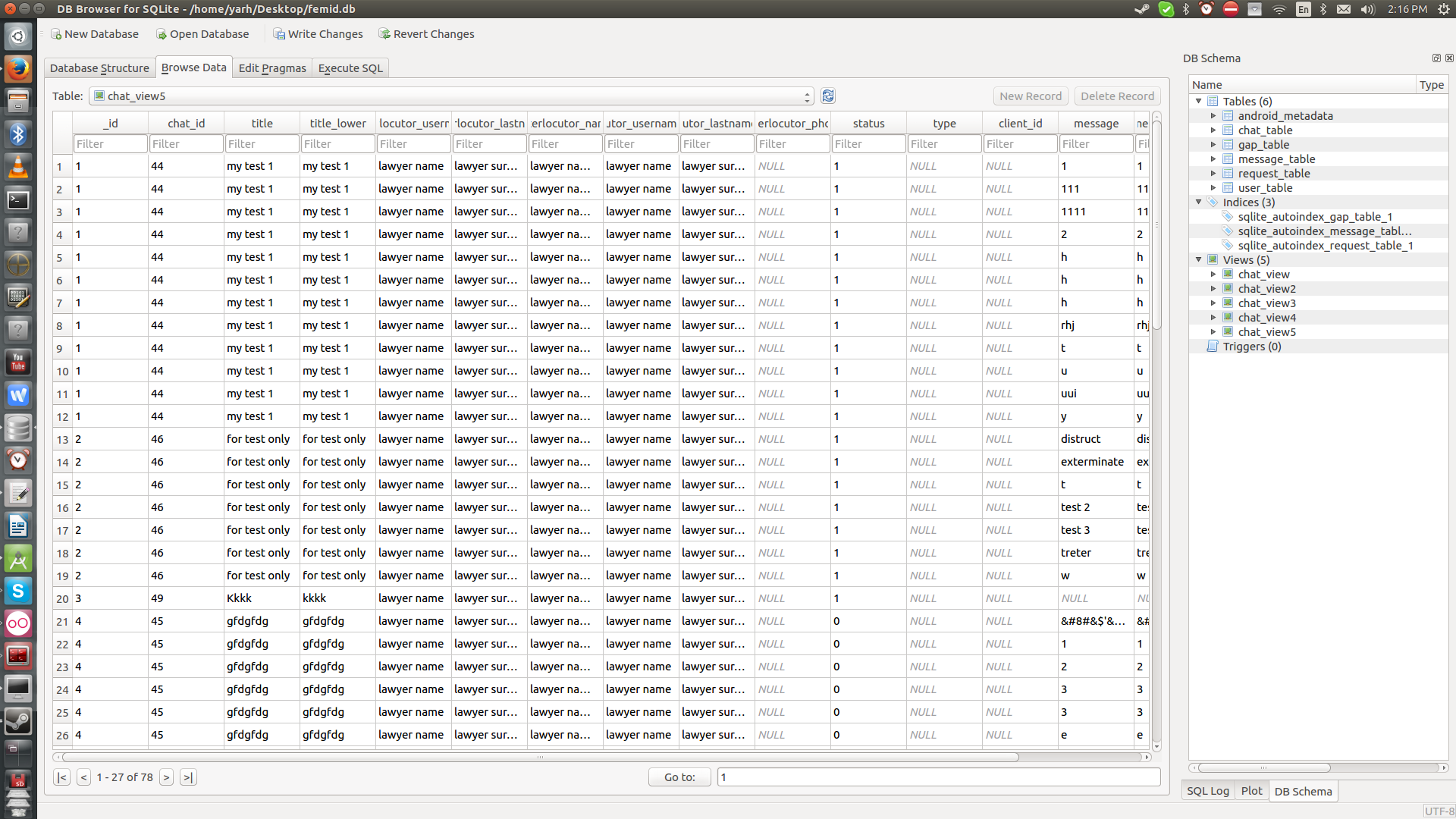Click the title column filter field
1456x819 pixels.
click(262, 144)
